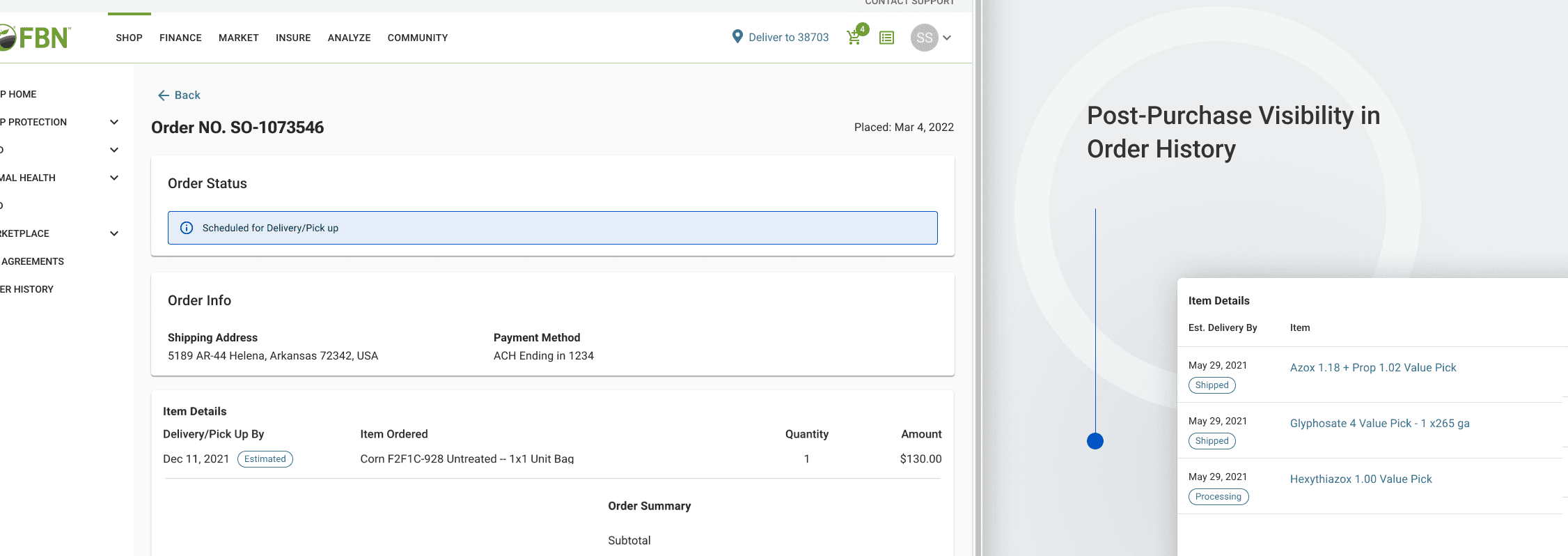Click the shipping address 5189 AR-44 Helena
Viewport: 1568px width, 556px height.
273,356
